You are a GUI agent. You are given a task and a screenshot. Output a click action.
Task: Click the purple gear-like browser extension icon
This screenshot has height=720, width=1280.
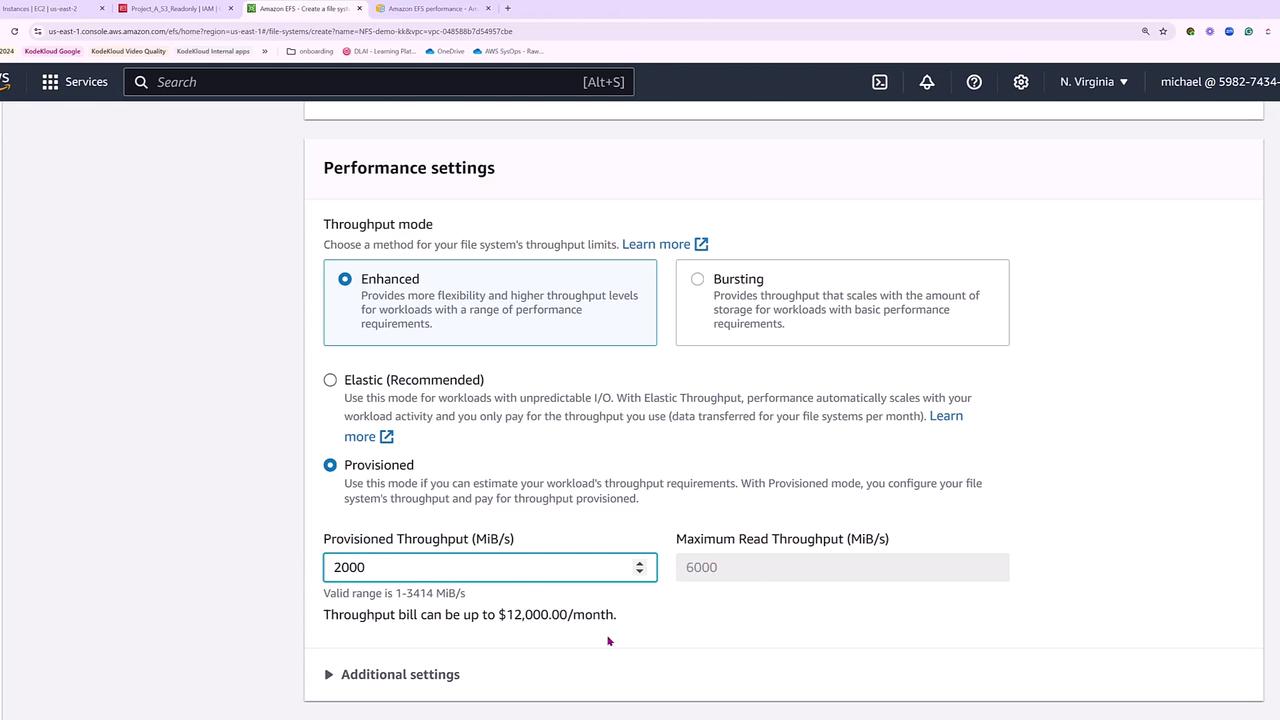(1210, 31)
